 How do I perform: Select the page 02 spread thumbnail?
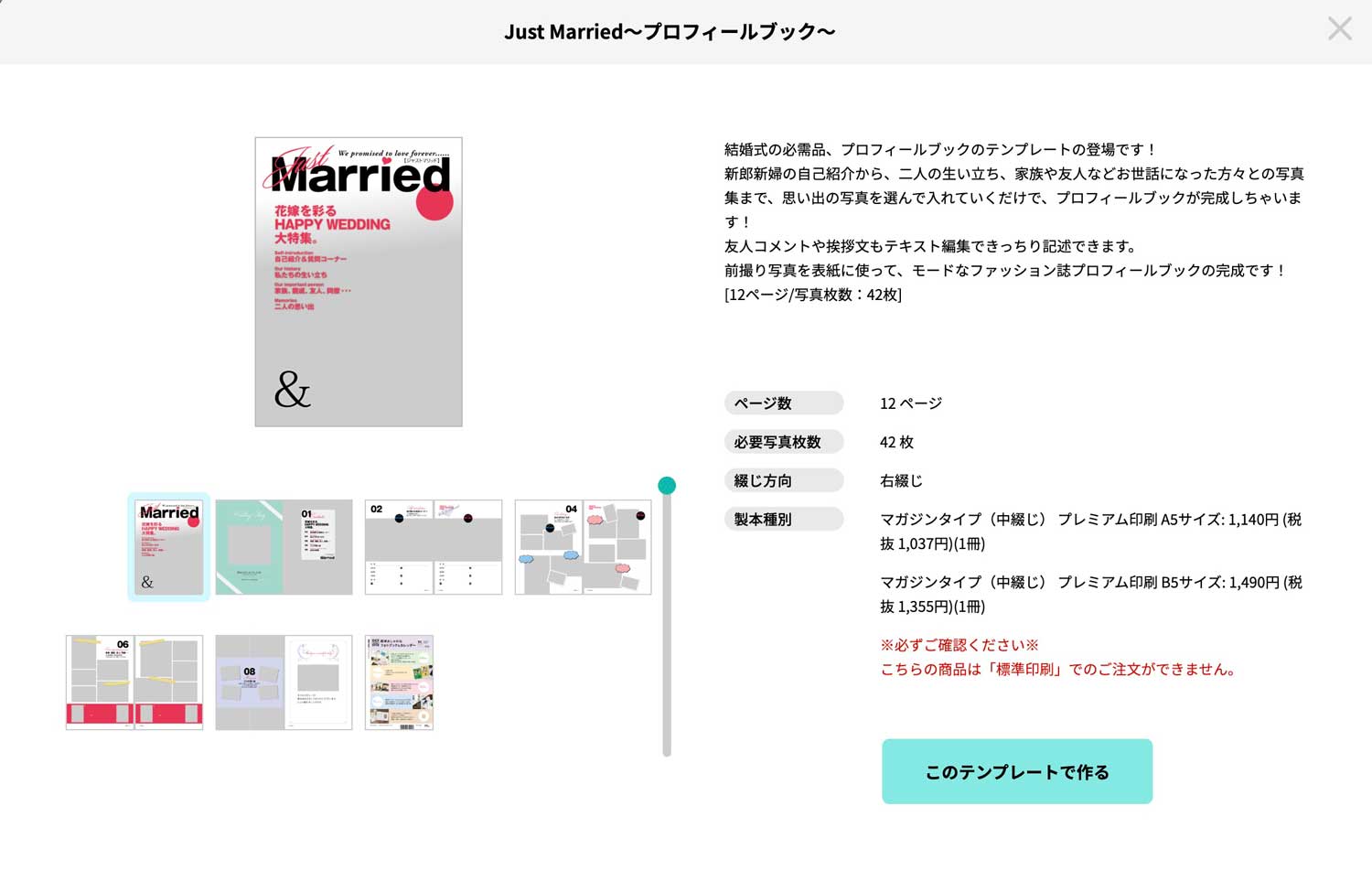[x=434, y=547]
